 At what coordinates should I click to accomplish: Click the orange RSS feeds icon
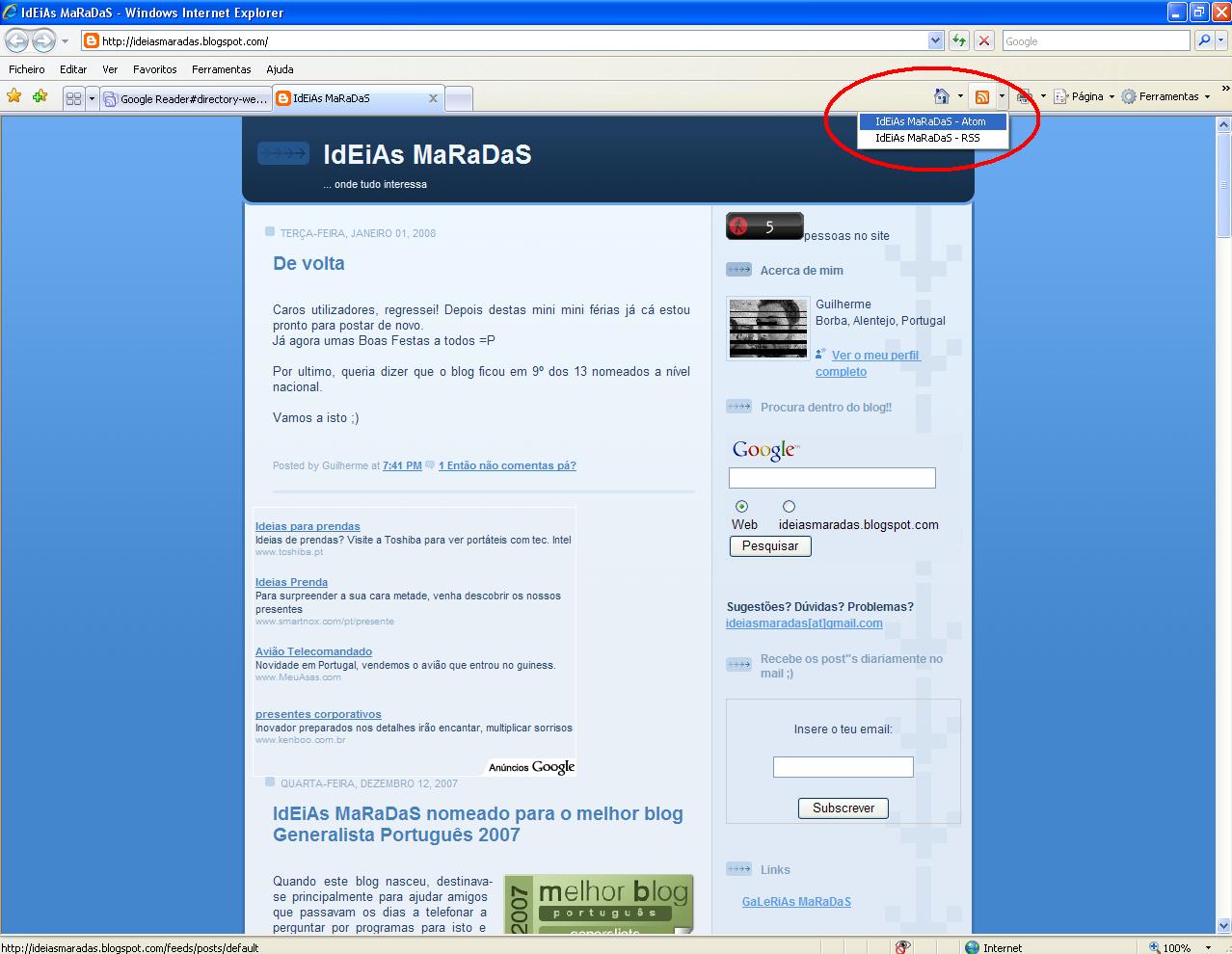click(x=982, y=96)
